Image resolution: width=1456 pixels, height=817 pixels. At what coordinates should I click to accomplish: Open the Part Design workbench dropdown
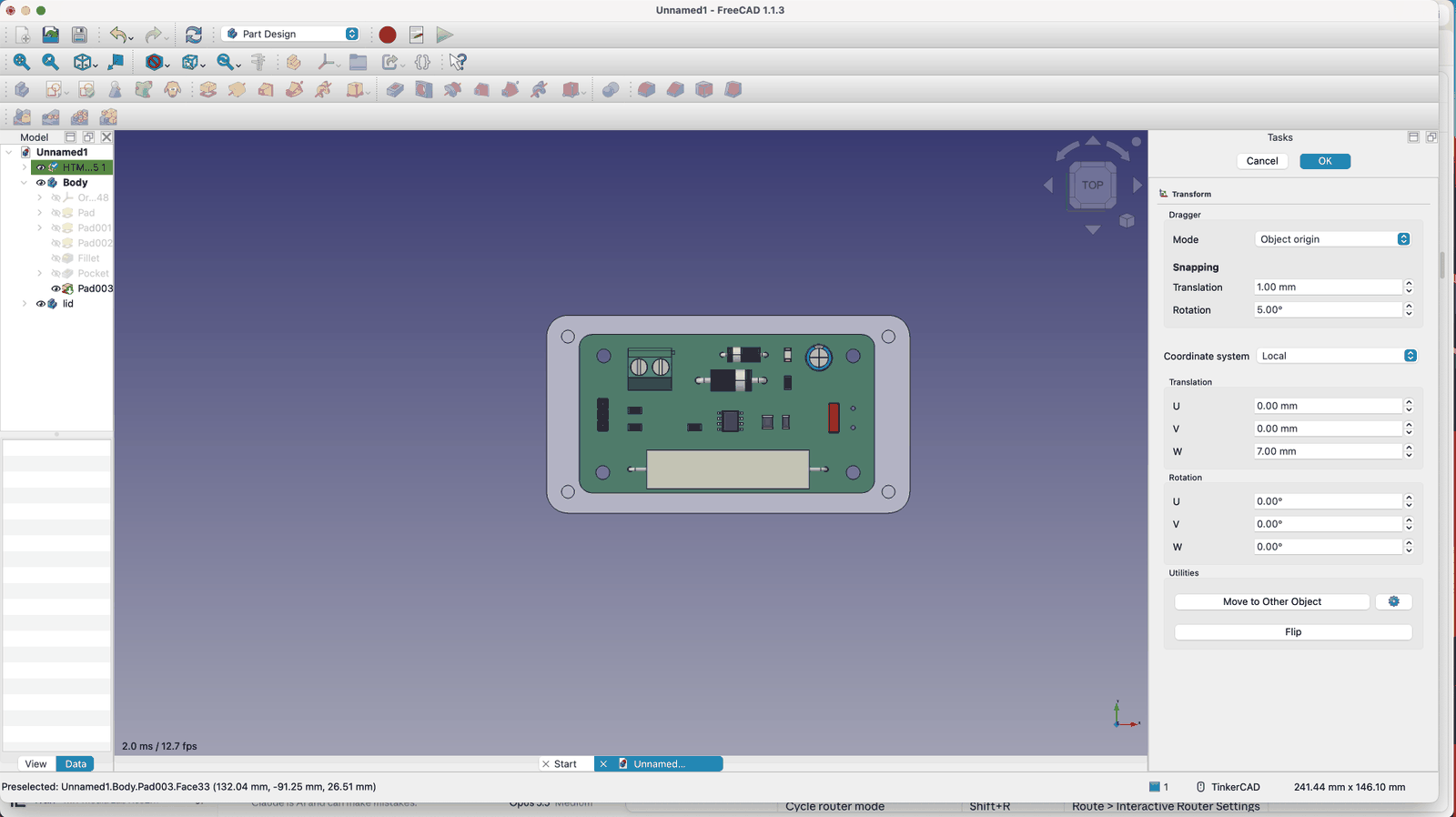coord(291,34)
